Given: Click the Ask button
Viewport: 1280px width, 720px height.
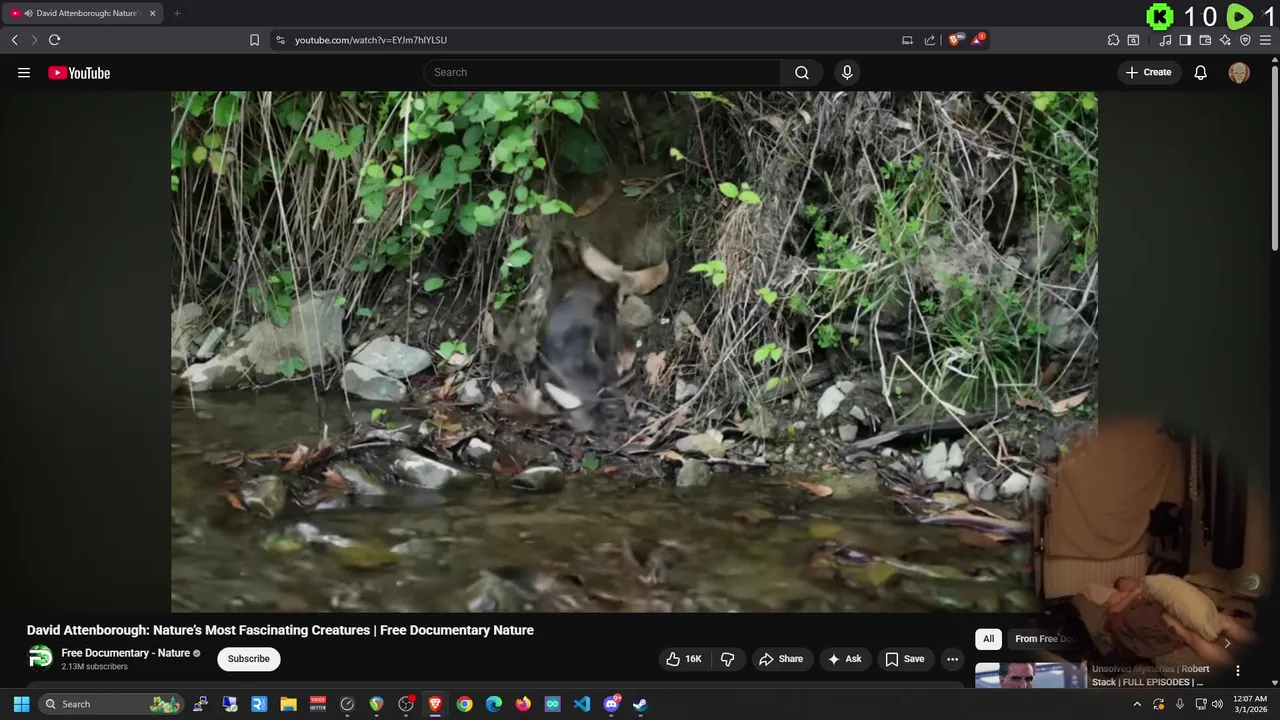Looking at the screenshot, I should (x=844, y=659).
